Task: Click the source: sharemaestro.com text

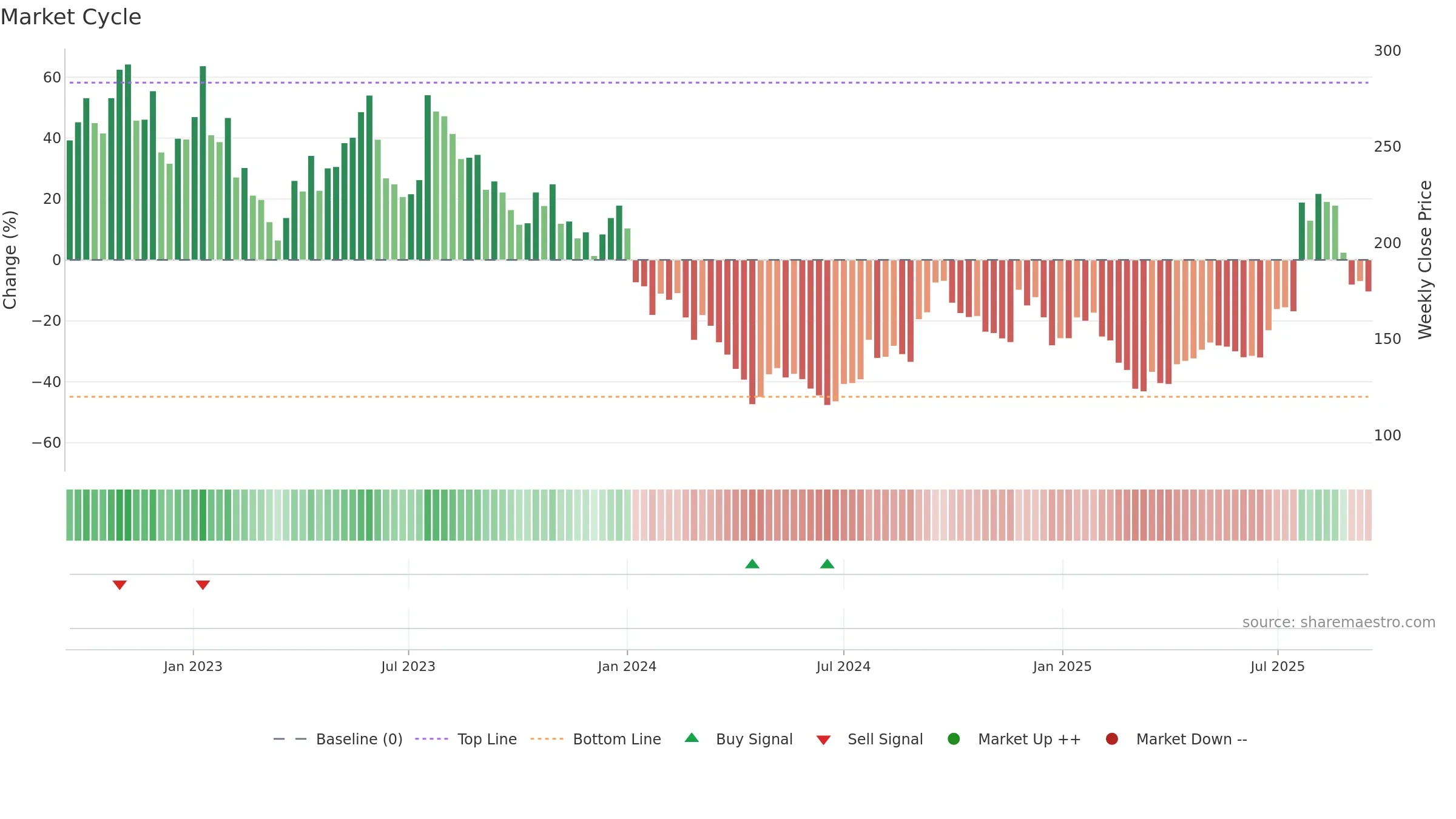Action: 1339,622
